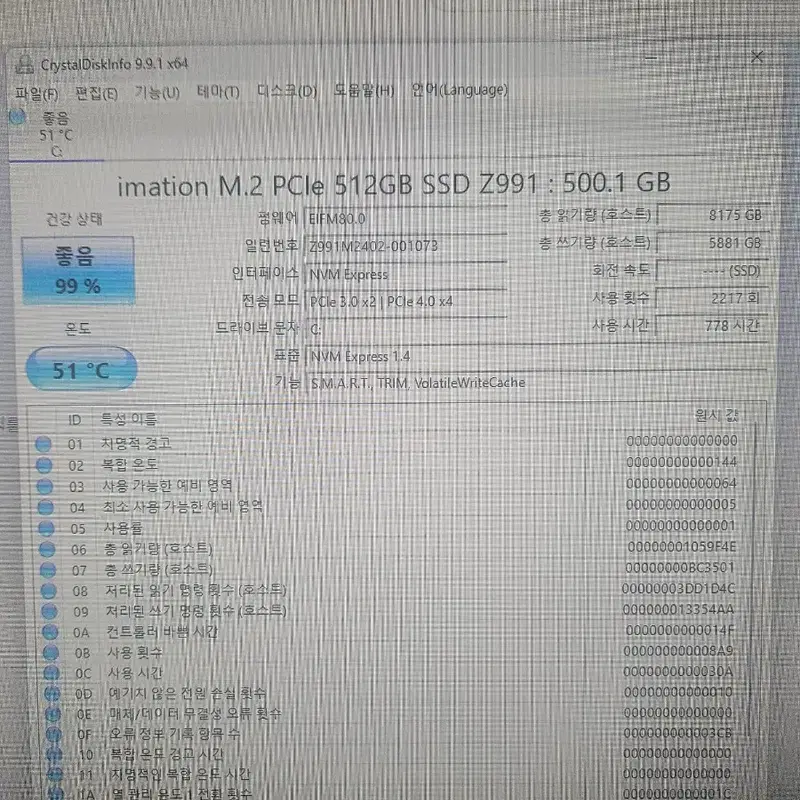Click status circle for attribute 0E
This screenshot has width=800, height=800.
click(x=53, y=714)
